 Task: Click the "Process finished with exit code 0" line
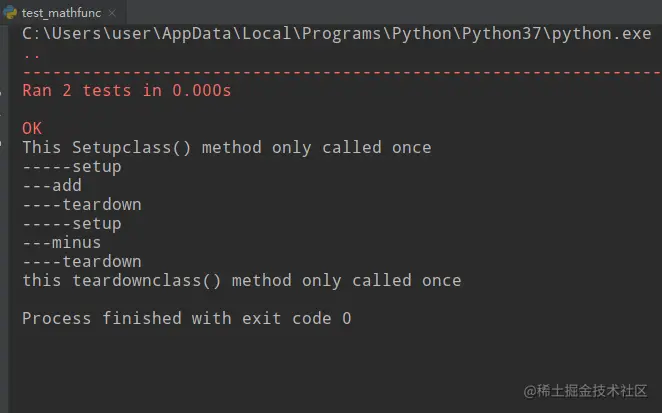coord(186,318)
